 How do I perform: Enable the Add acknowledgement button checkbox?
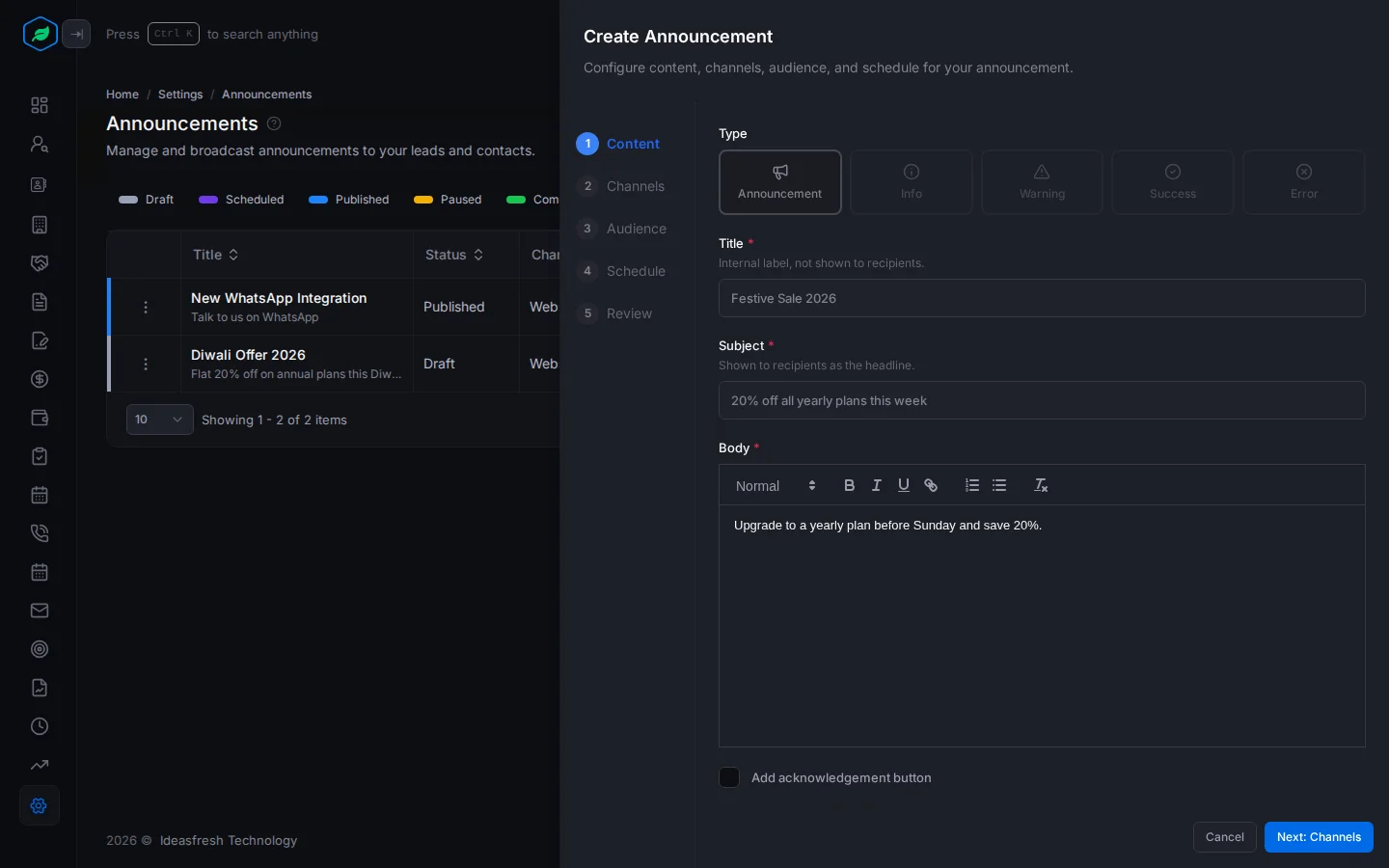coord(729,777)
